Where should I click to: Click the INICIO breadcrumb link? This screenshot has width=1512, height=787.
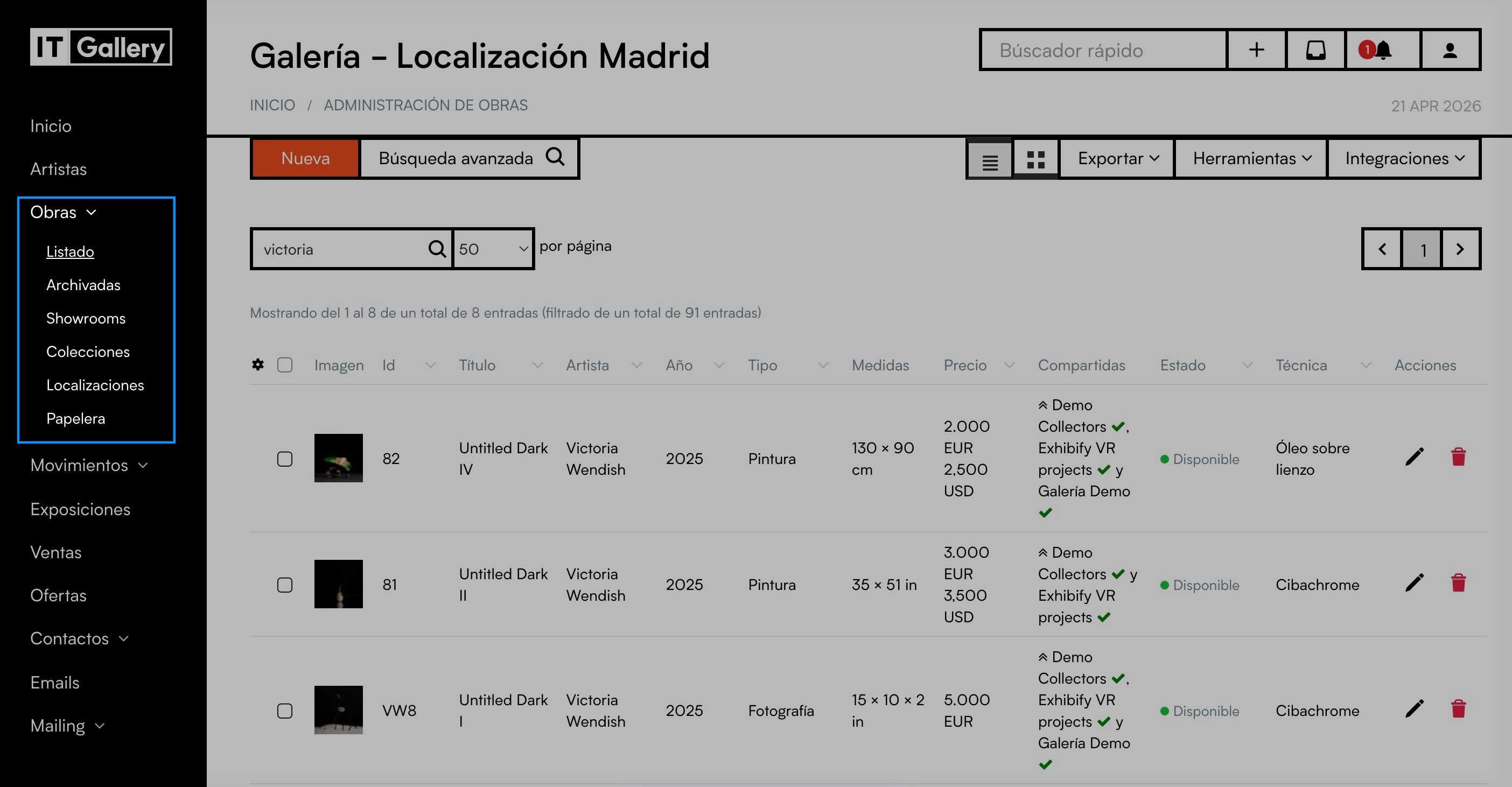272,105
